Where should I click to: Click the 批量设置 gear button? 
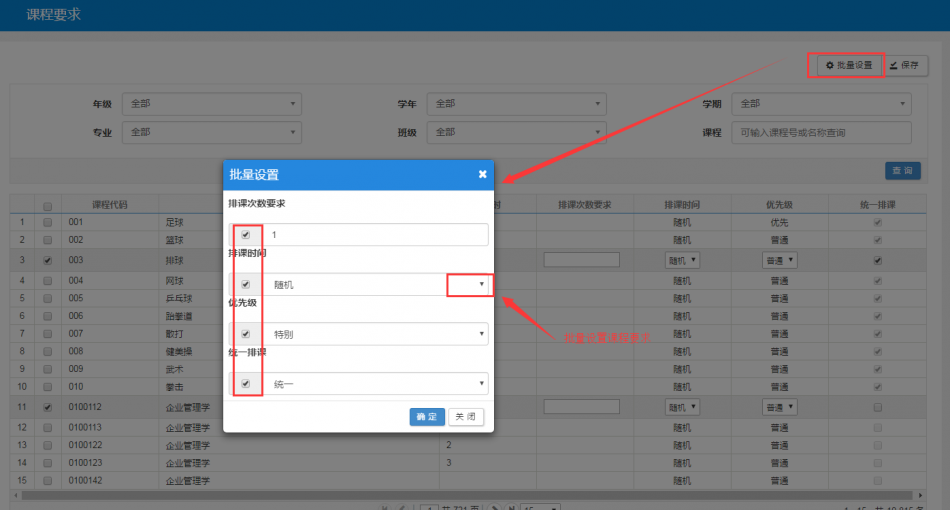(848, 65)
